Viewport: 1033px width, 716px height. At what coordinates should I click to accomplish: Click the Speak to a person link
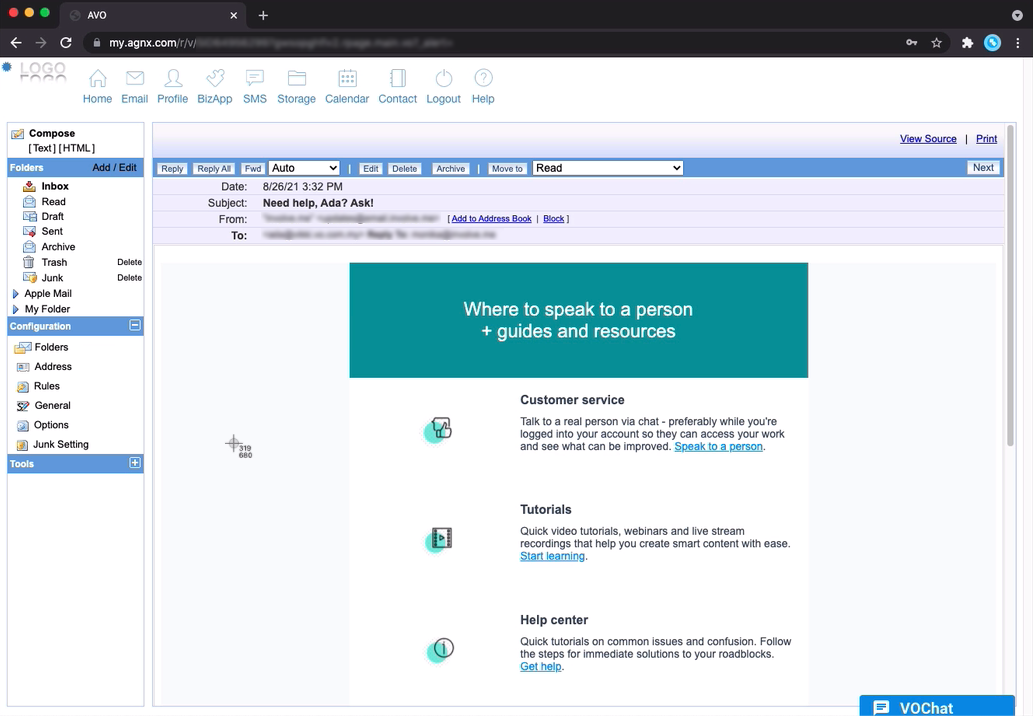(x=718, y=447)
